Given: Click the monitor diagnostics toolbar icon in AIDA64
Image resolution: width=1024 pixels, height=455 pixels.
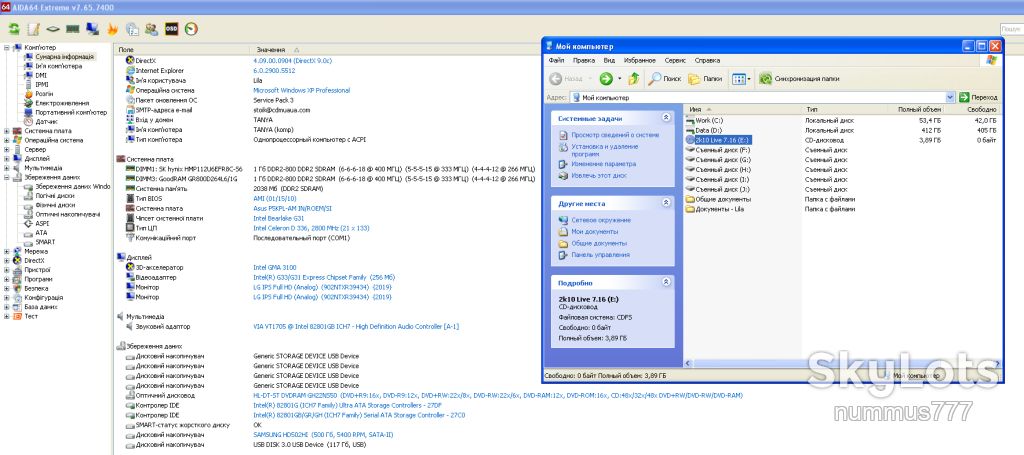Looking at the screenshot, I should [x=92, y=29].
